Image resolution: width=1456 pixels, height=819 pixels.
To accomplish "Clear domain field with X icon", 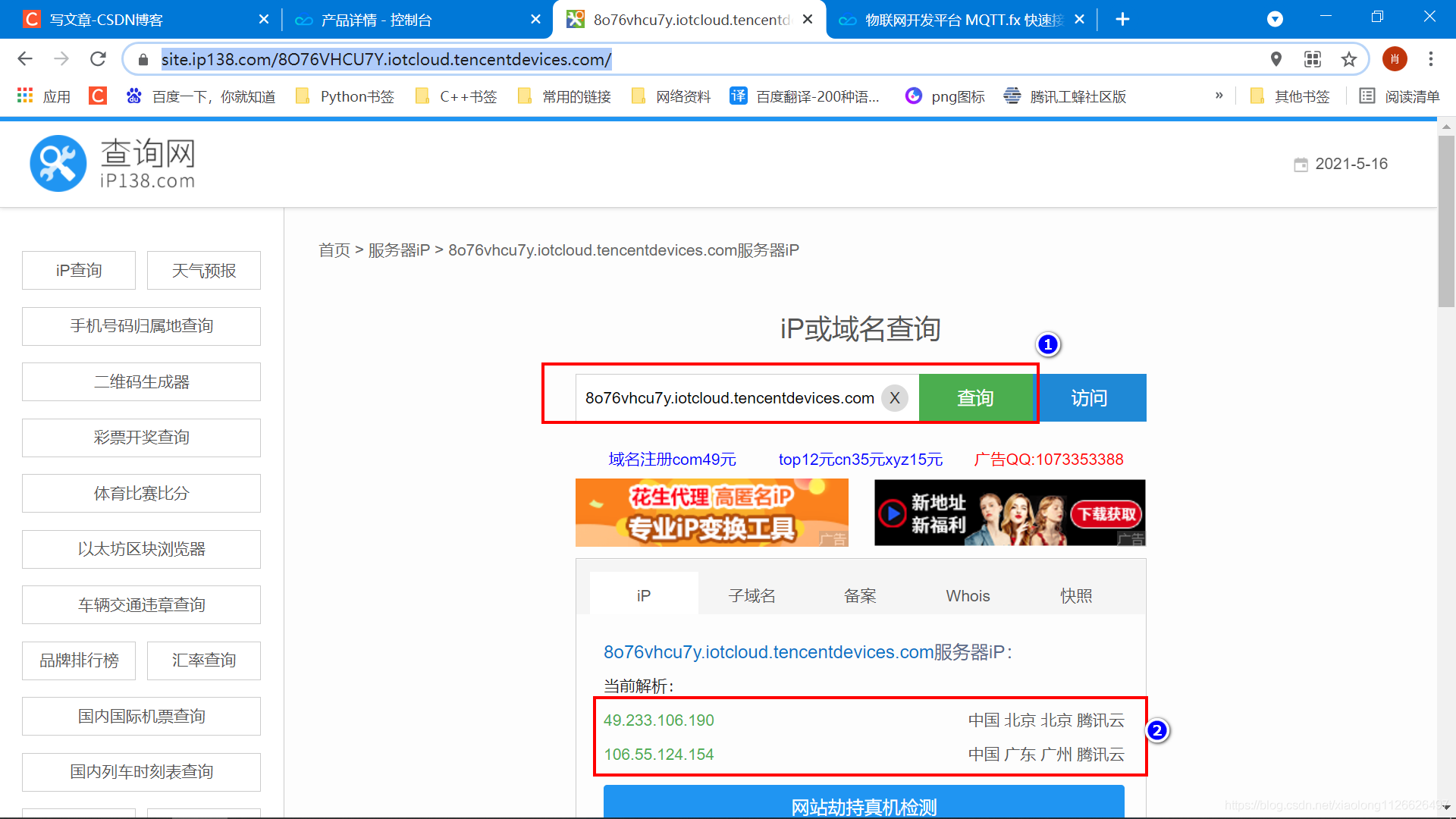I will click(x=895, y=398).
